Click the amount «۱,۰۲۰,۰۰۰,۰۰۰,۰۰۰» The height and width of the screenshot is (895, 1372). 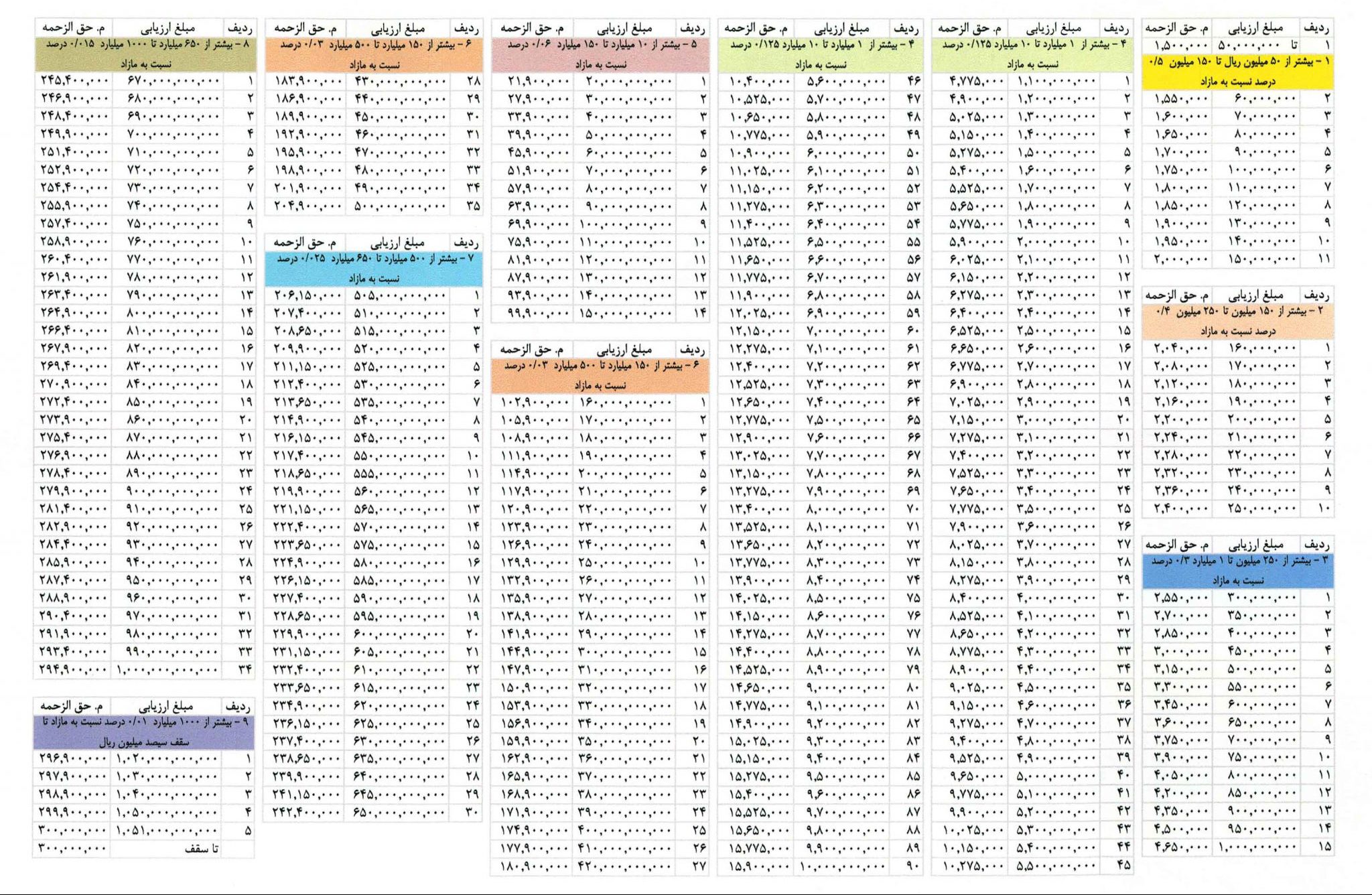click(x=167, y=759)
